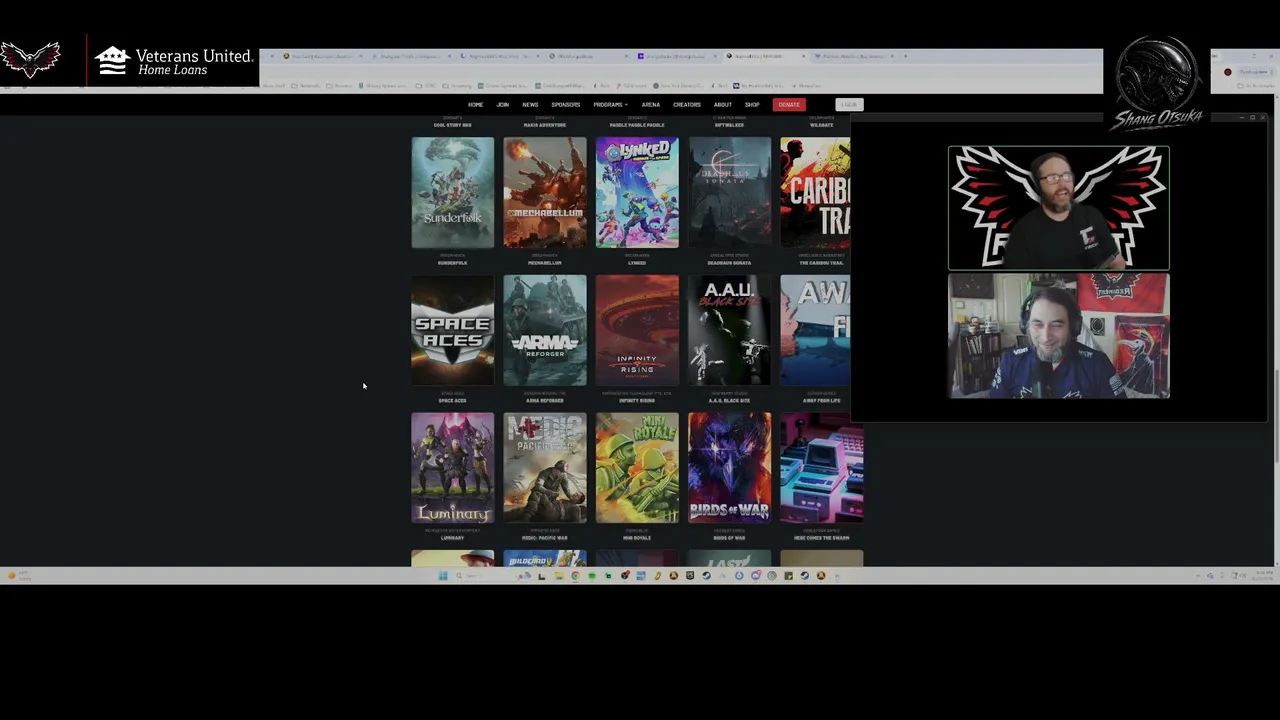Open the SPONSORS nav item

point(565,105)
